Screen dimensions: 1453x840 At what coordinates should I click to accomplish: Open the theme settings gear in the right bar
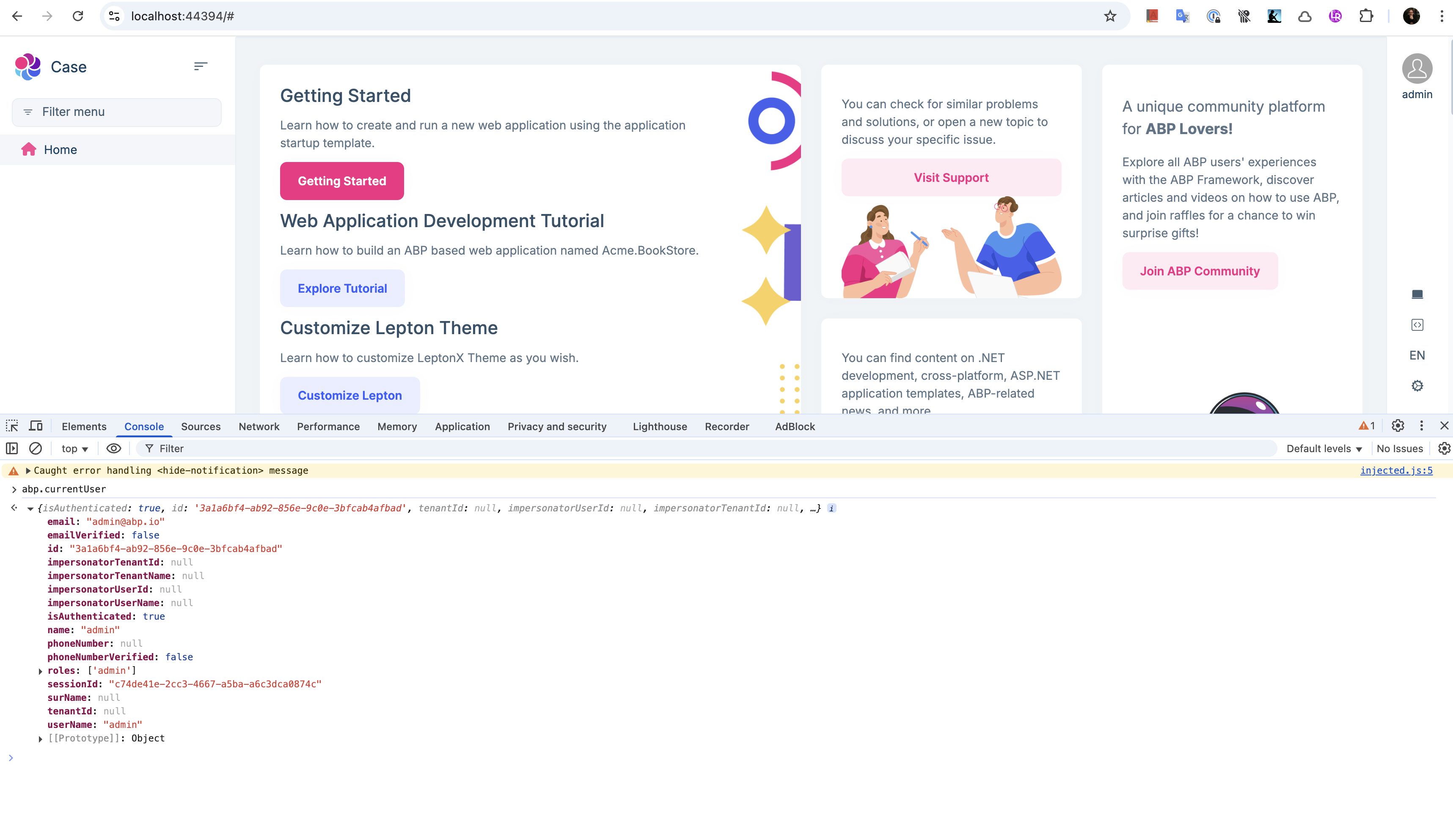pyautogui.click(x=1417, y=386)
